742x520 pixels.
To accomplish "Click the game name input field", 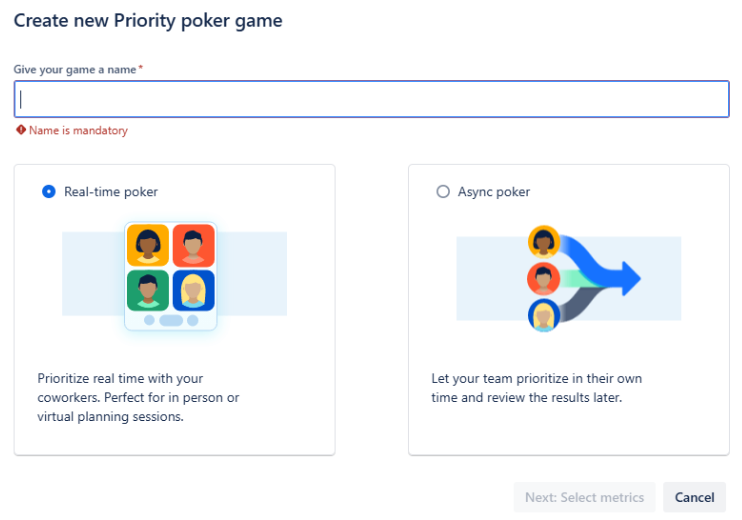I will coord(371,99).
